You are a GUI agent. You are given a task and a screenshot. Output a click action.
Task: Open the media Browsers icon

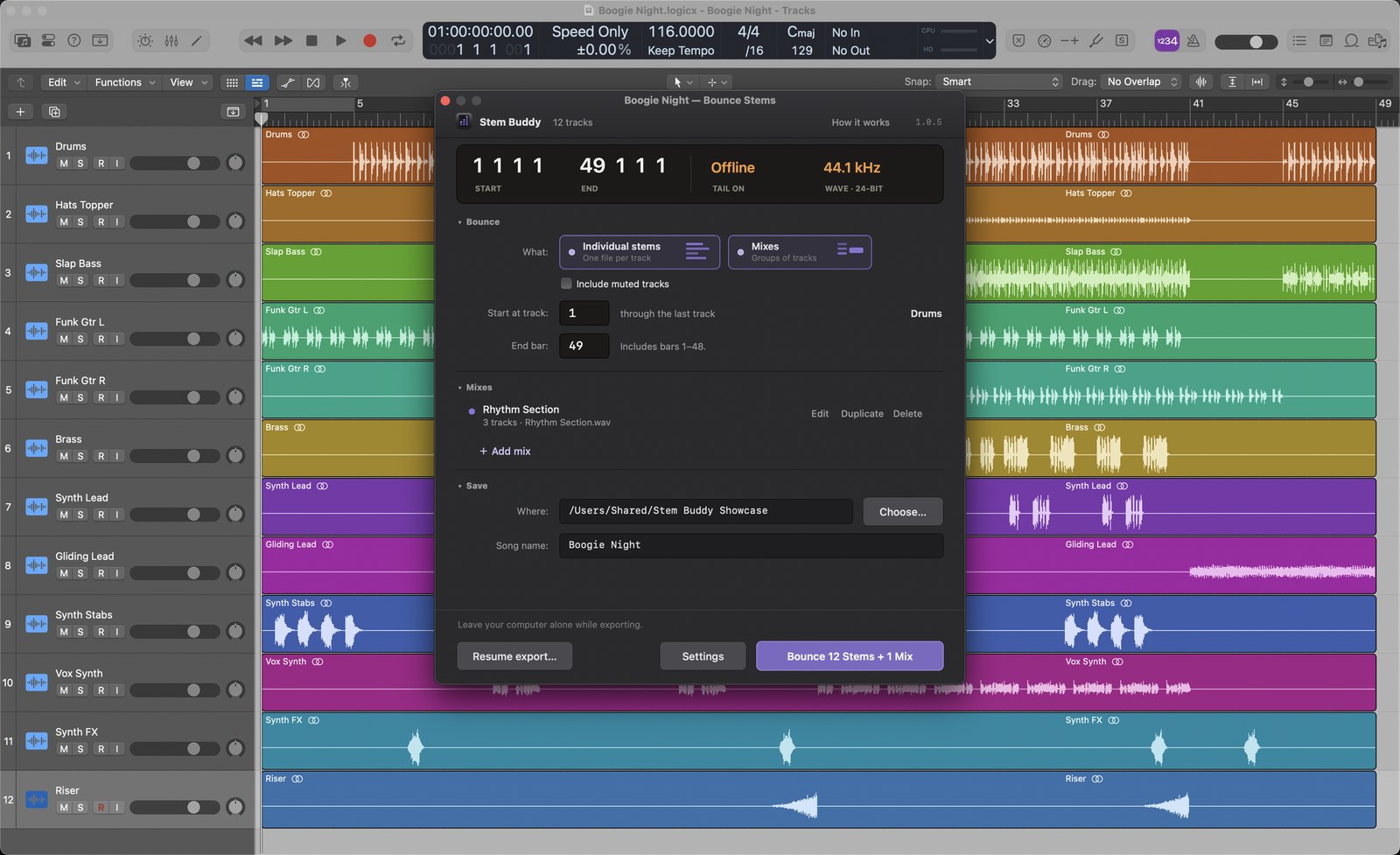pyautogui.click(x=1377, y=40)
